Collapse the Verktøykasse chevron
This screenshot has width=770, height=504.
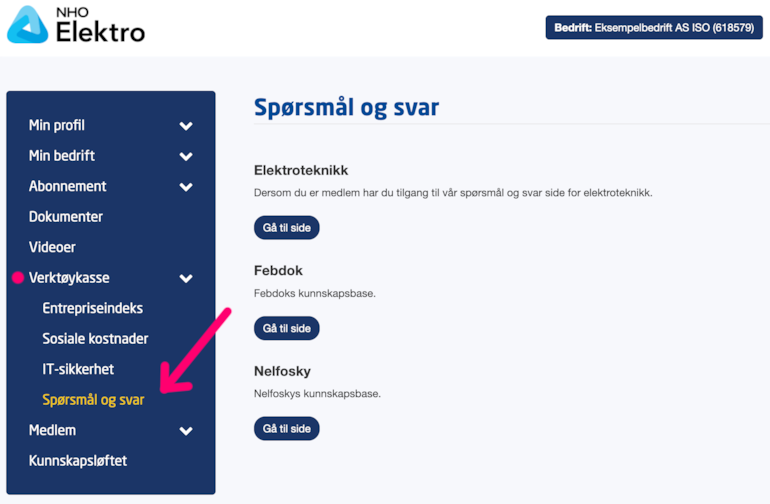click(x=186, y=279)
